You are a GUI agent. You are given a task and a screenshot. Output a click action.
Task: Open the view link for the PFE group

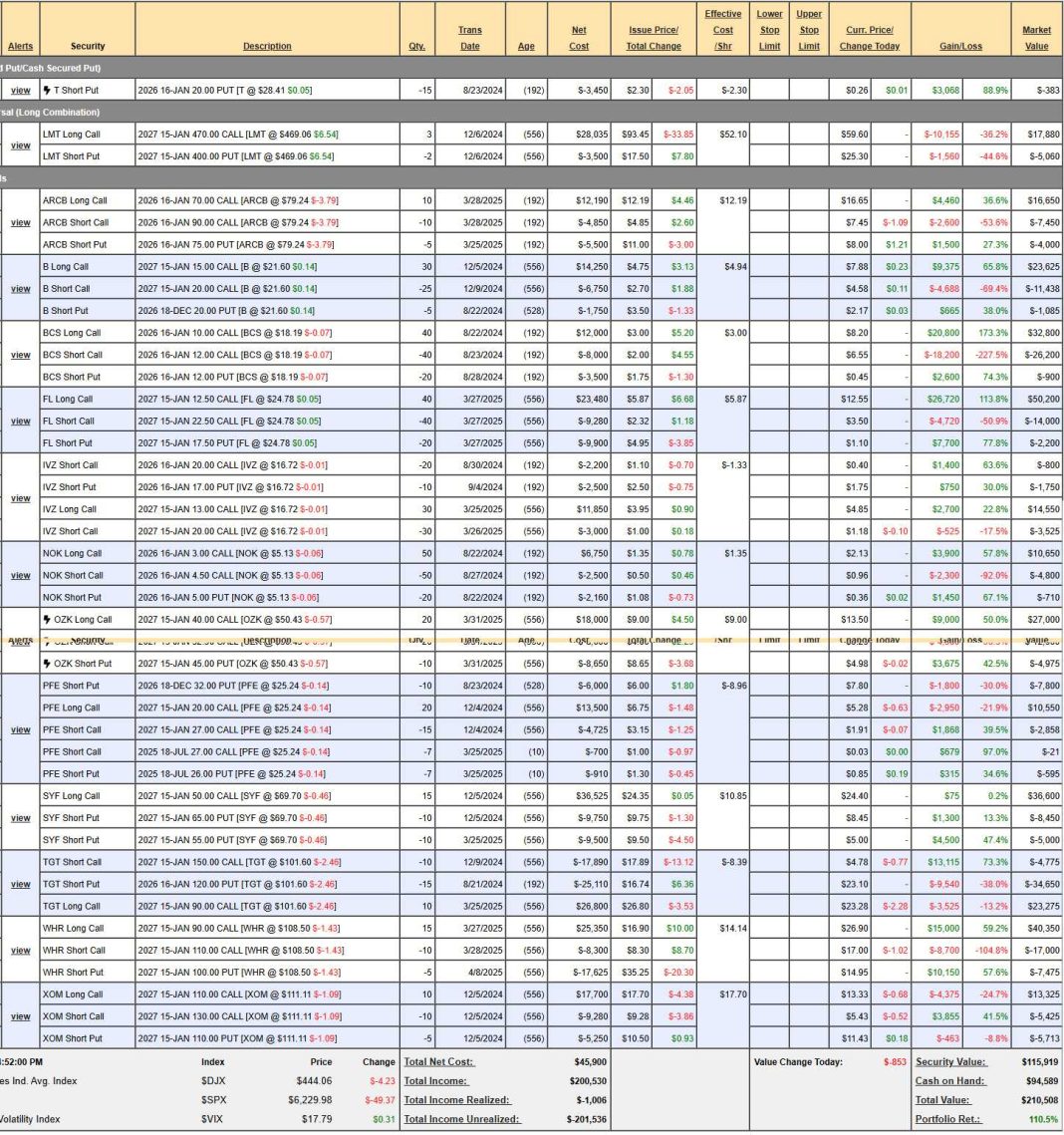20,729
